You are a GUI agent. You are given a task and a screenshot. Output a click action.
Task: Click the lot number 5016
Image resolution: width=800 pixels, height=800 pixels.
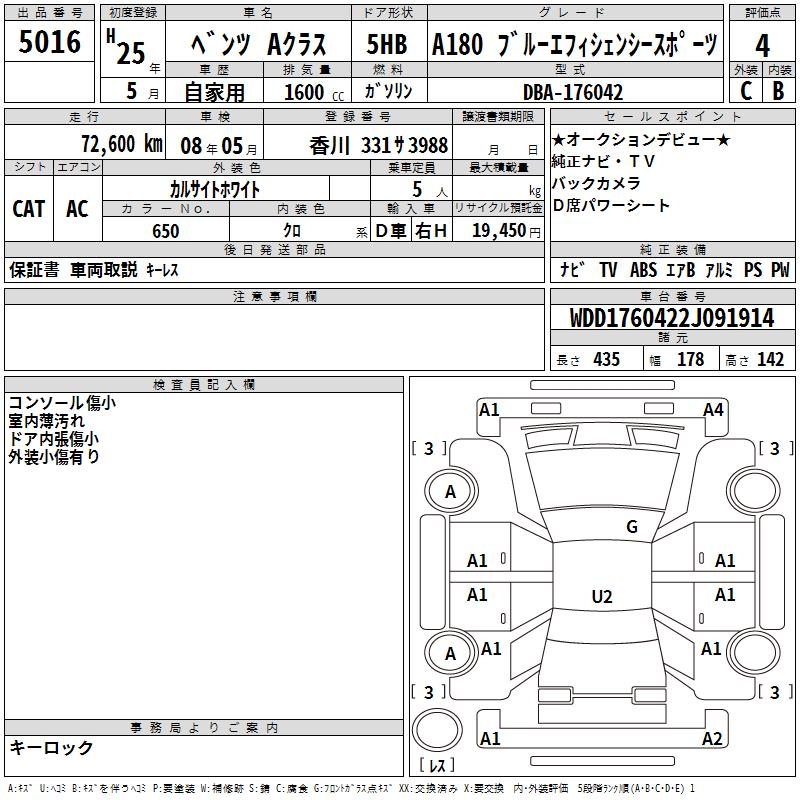point(49,42)
